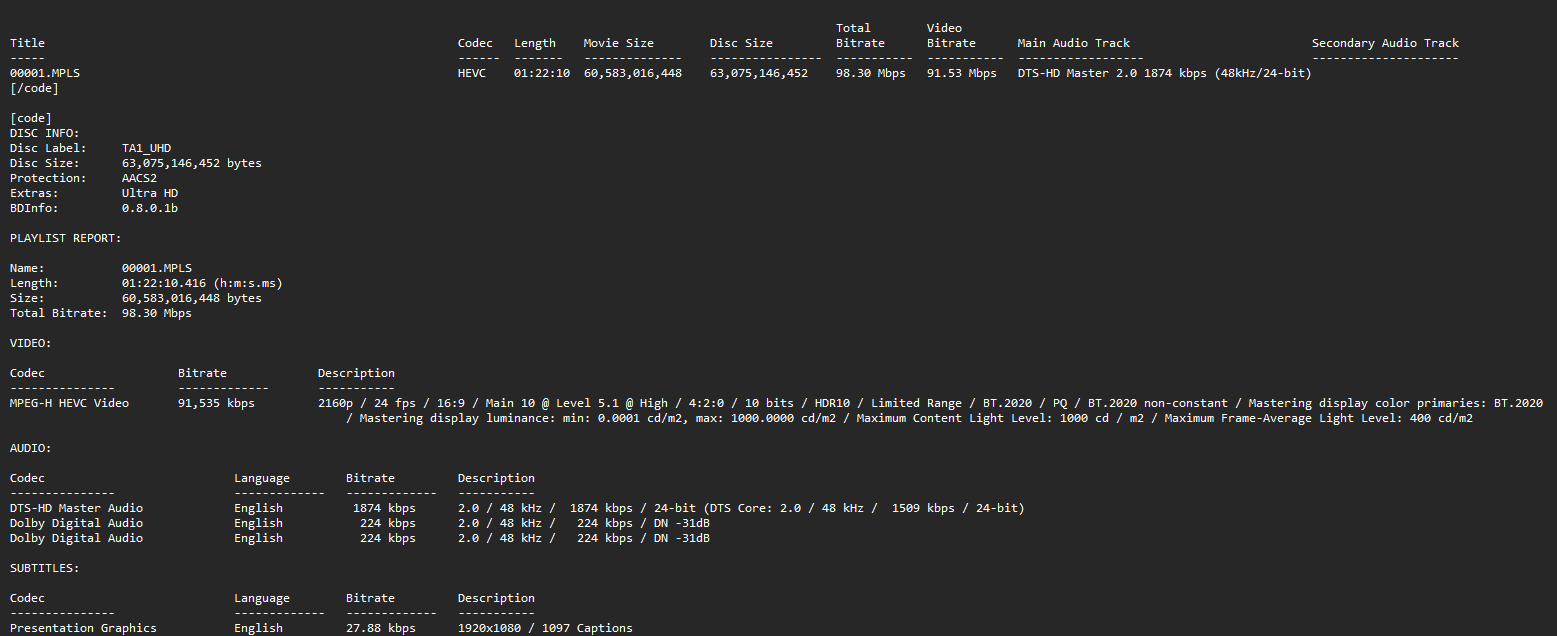
Task: Select the playlist length 01:22:10.416 value
Action: pyautogui.click(x=164, y=283)
